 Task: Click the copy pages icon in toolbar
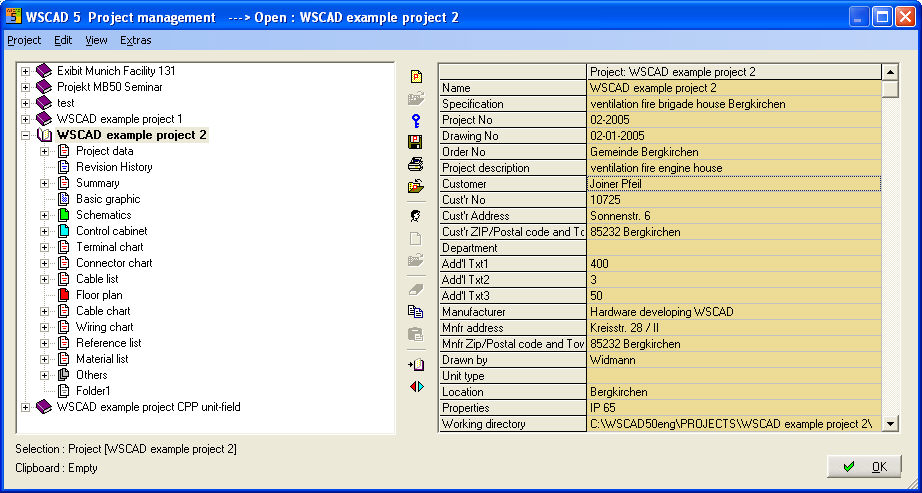click(416, 312)
